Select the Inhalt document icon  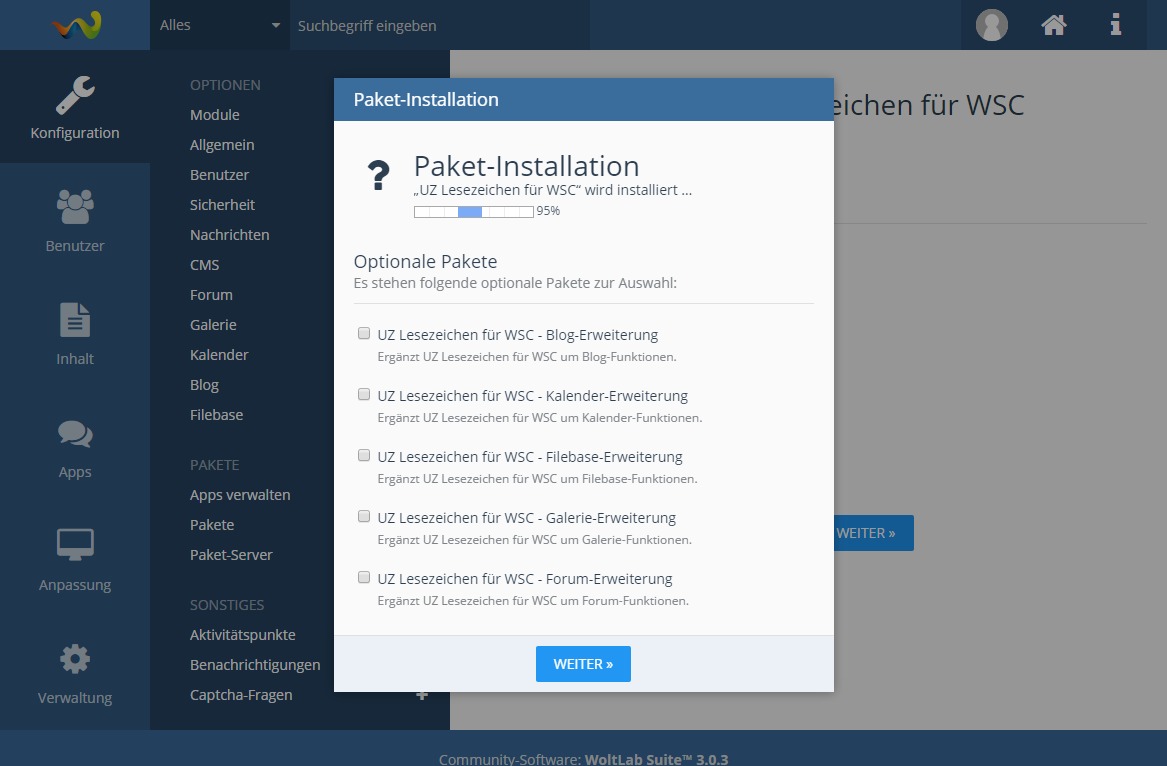click(x=75, y=320)
